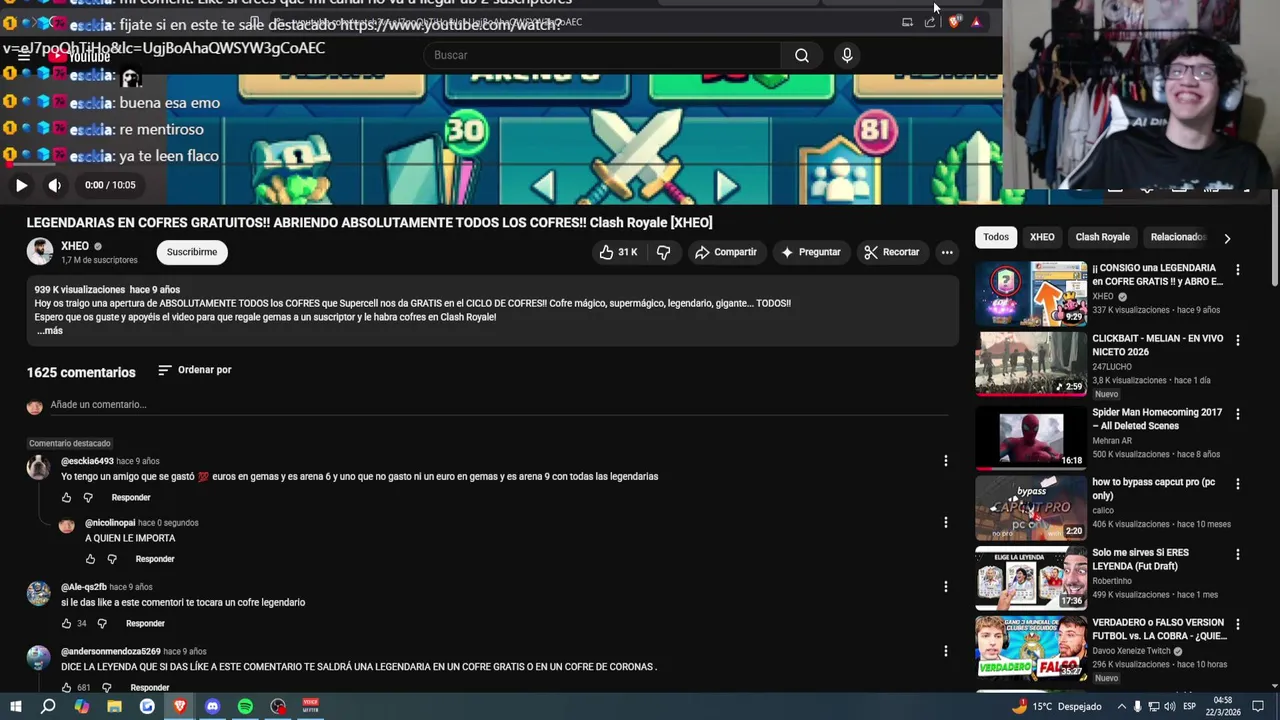Open options menu for the @Ale-qs2fb comment

tap(945, 587)
